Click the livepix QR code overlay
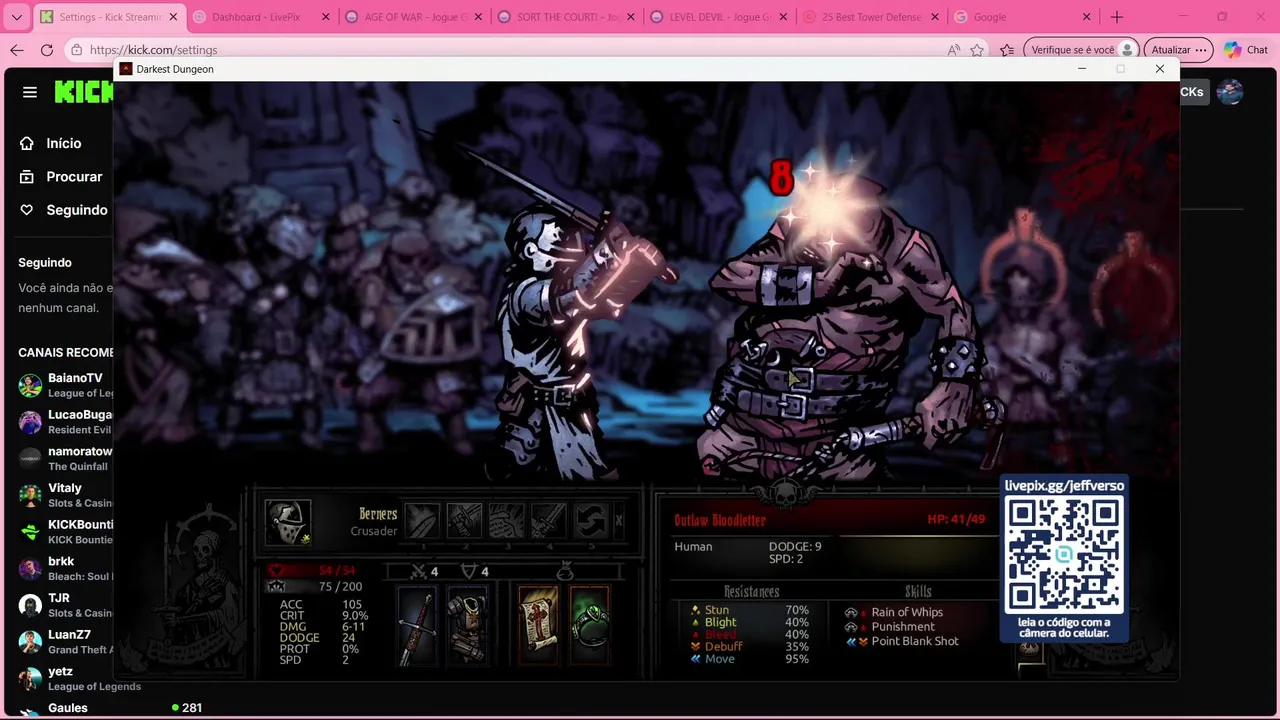 coord(1064,558)
